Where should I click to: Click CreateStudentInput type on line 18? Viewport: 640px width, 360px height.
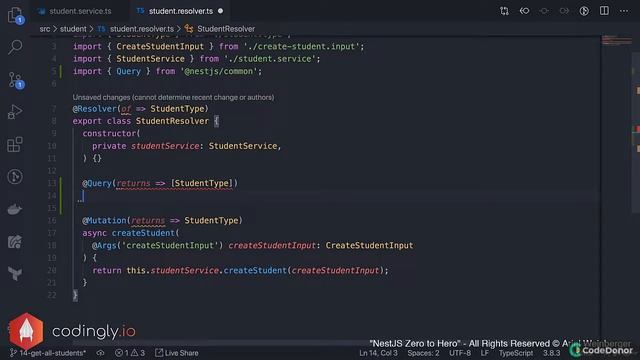[x=369, y=245]
